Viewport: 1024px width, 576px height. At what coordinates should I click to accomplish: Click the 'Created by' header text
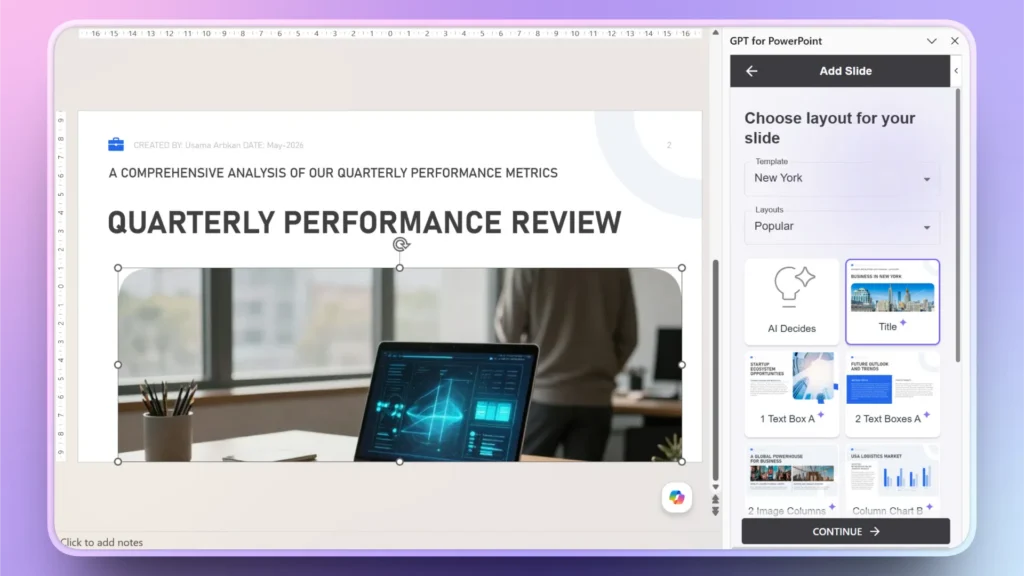tap(218, 145)
